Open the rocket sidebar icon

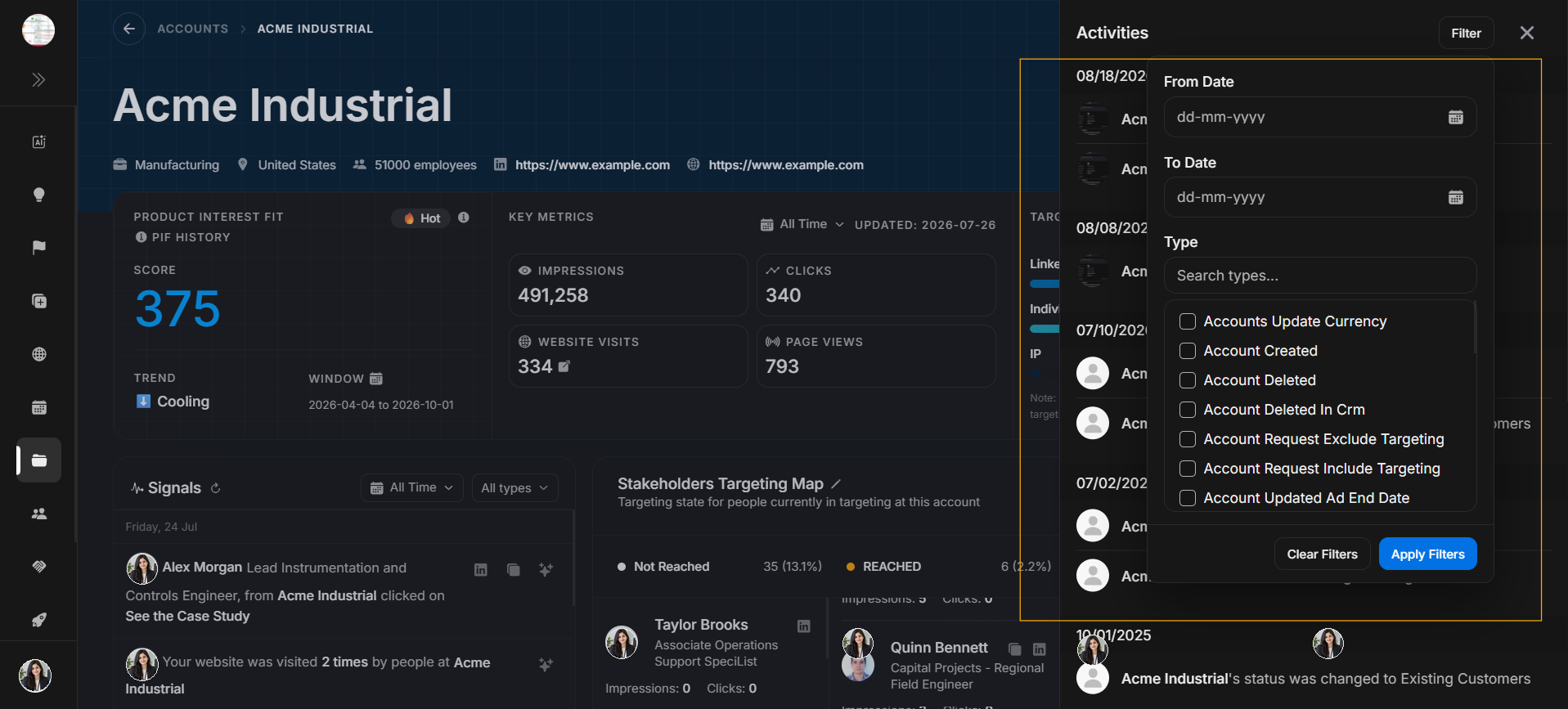point(38,620)
